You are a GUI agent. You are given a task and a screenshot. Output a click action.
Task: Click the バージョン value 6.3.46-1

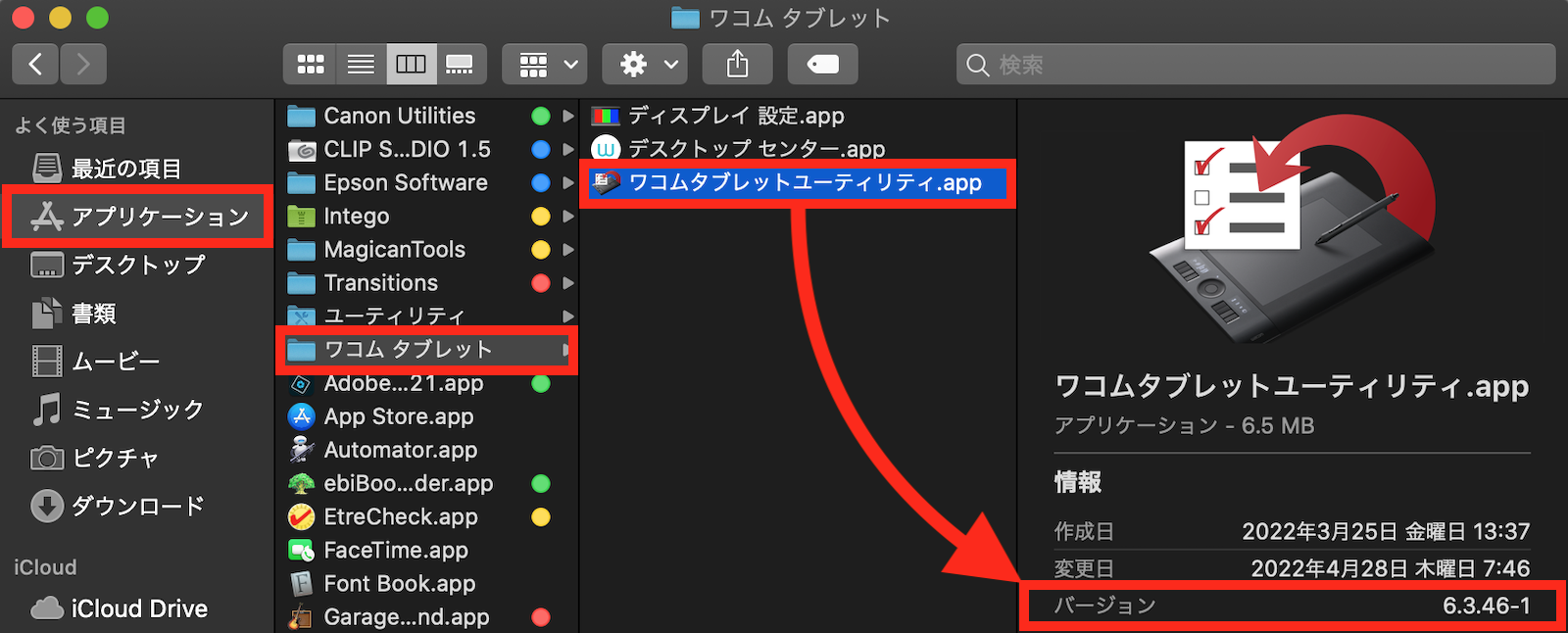tap(1486, 606)
